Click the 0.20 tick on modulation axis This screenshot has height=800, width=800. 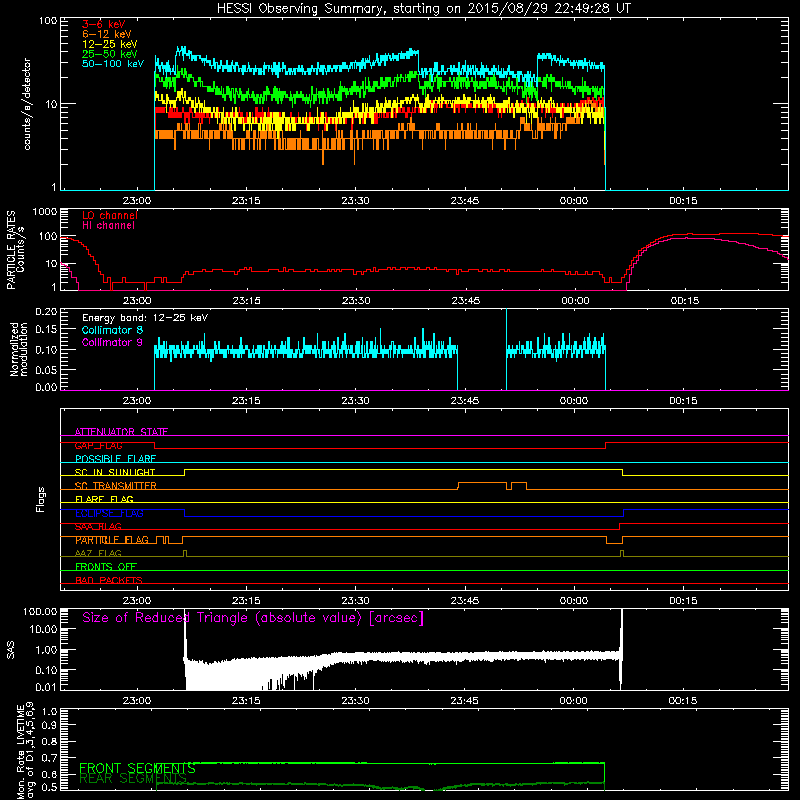46,312
